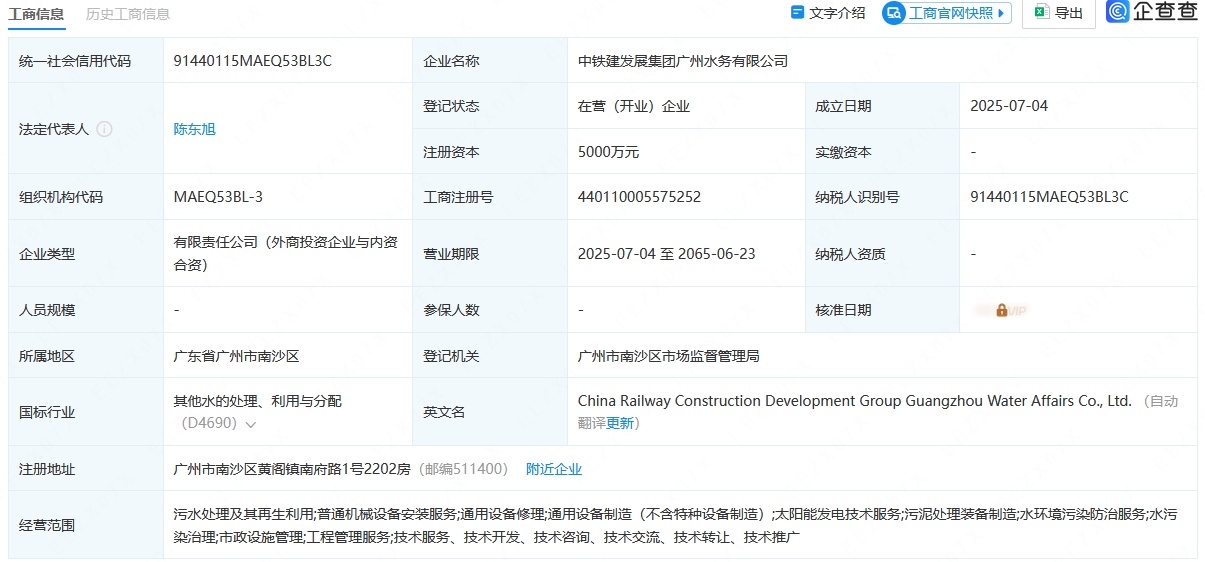Export data with 导出 button
1205x562 pixels.
pos(1058,13)
